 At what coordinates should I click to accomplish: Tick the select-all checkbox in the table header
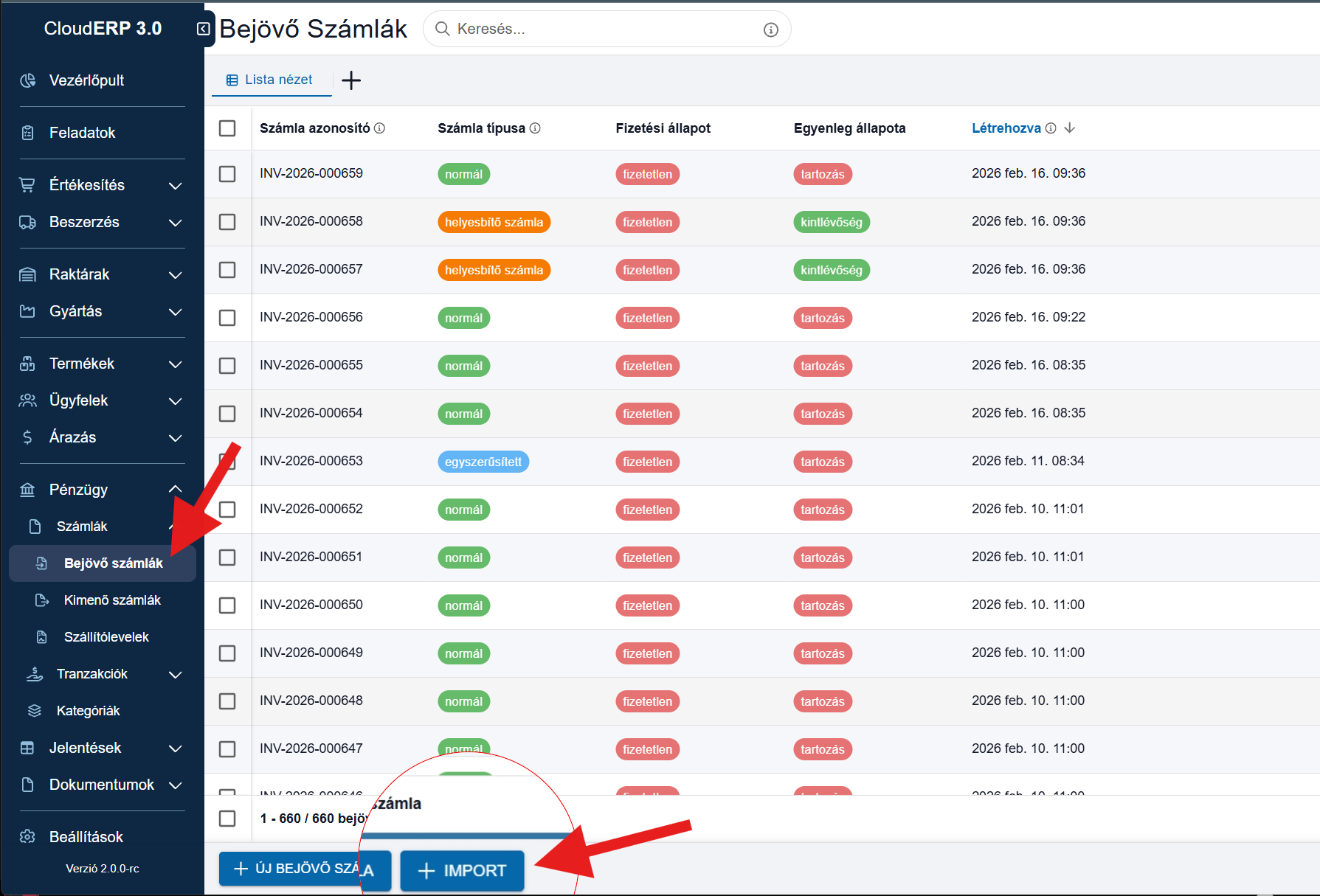pyautogui.click(x=227, y=128)
